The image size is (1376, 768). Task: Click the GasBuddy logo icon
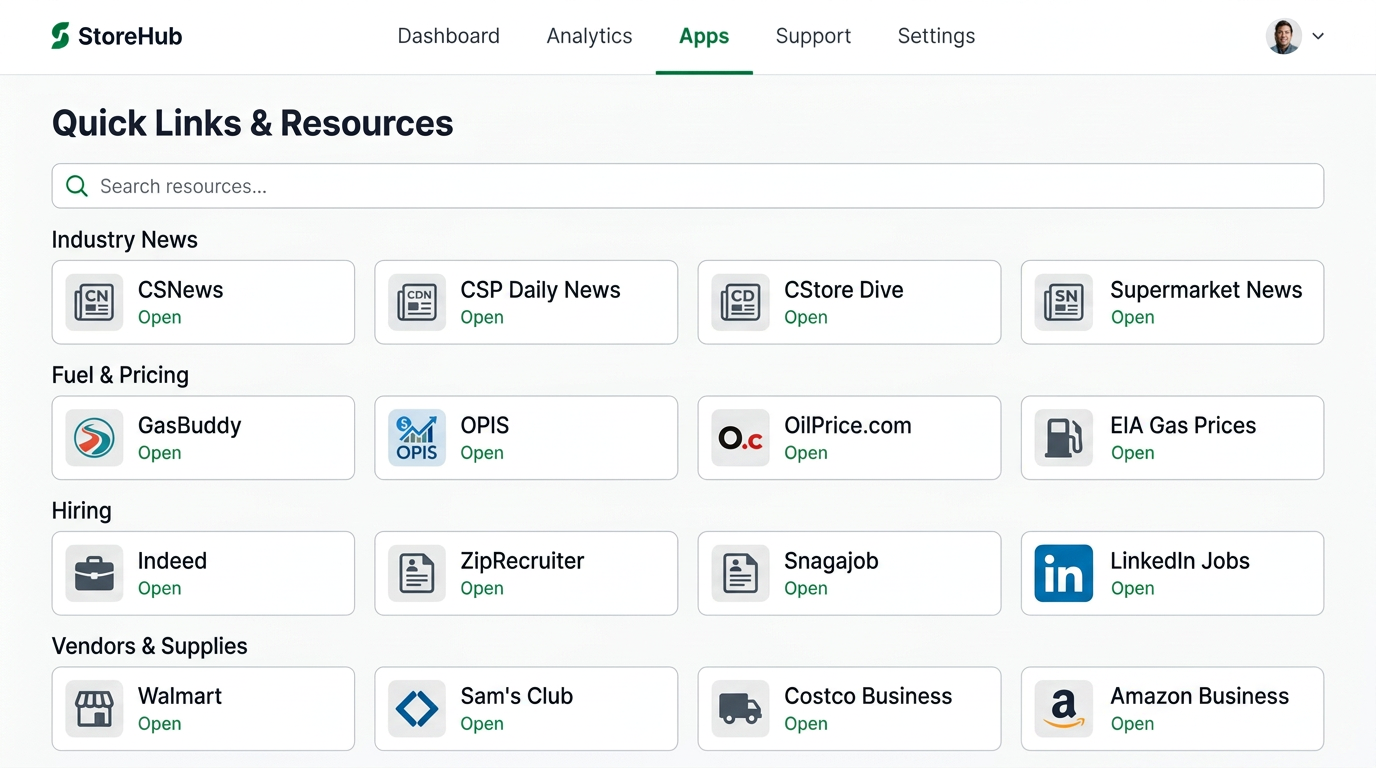tap(95, 438)
